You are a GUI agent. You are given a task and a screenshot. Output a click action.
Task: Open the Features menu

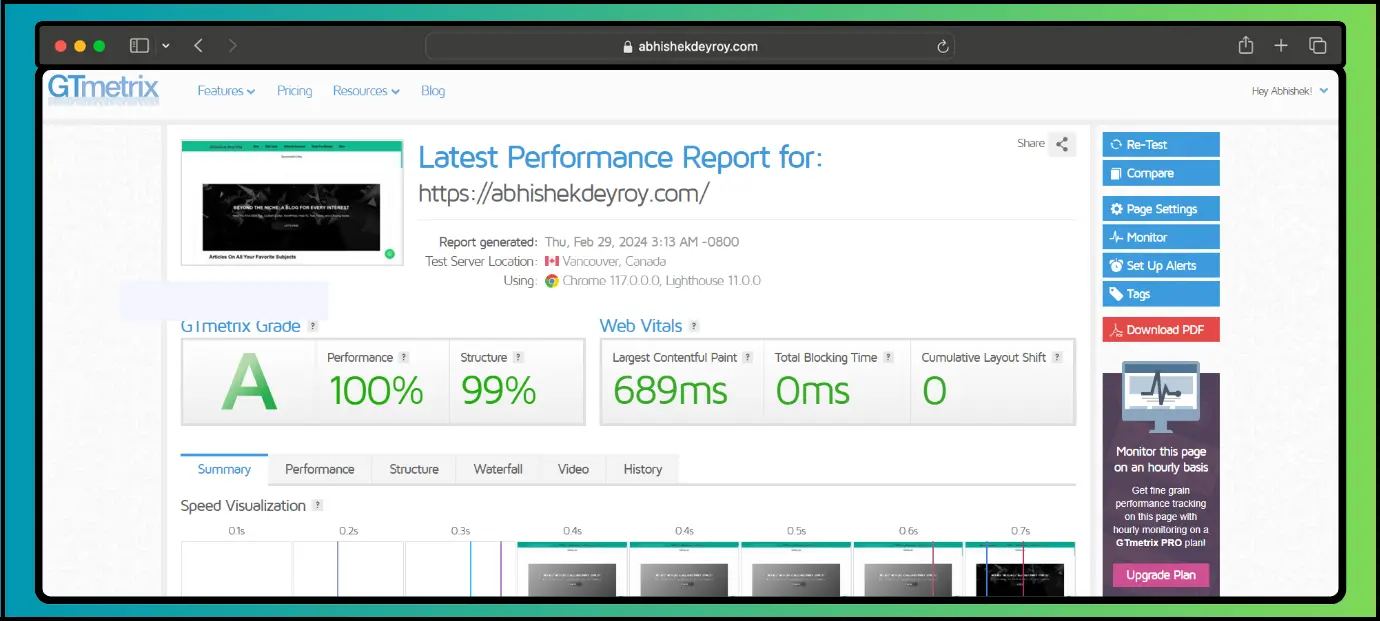click(x=226, y=91)
